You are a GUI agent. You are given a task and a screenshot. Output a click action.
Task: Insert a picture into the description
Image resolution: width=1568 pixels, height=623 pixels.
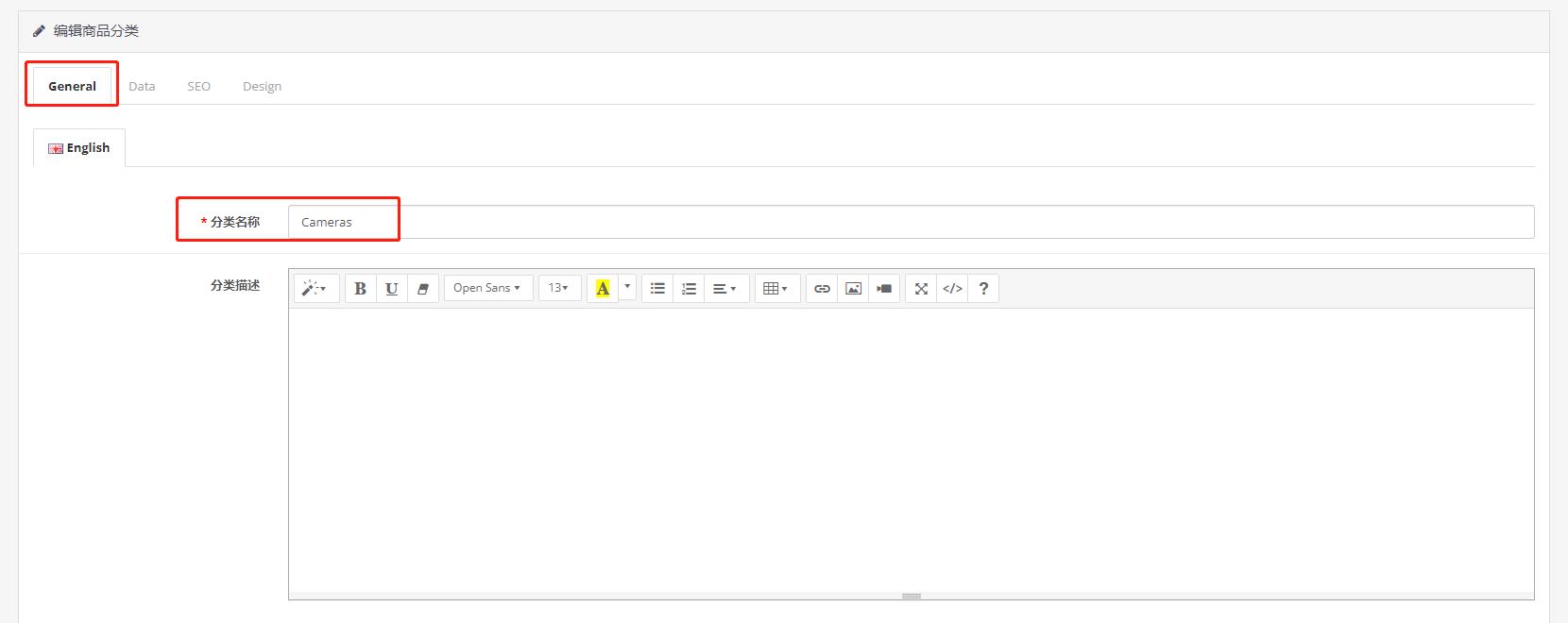[853, 289]
